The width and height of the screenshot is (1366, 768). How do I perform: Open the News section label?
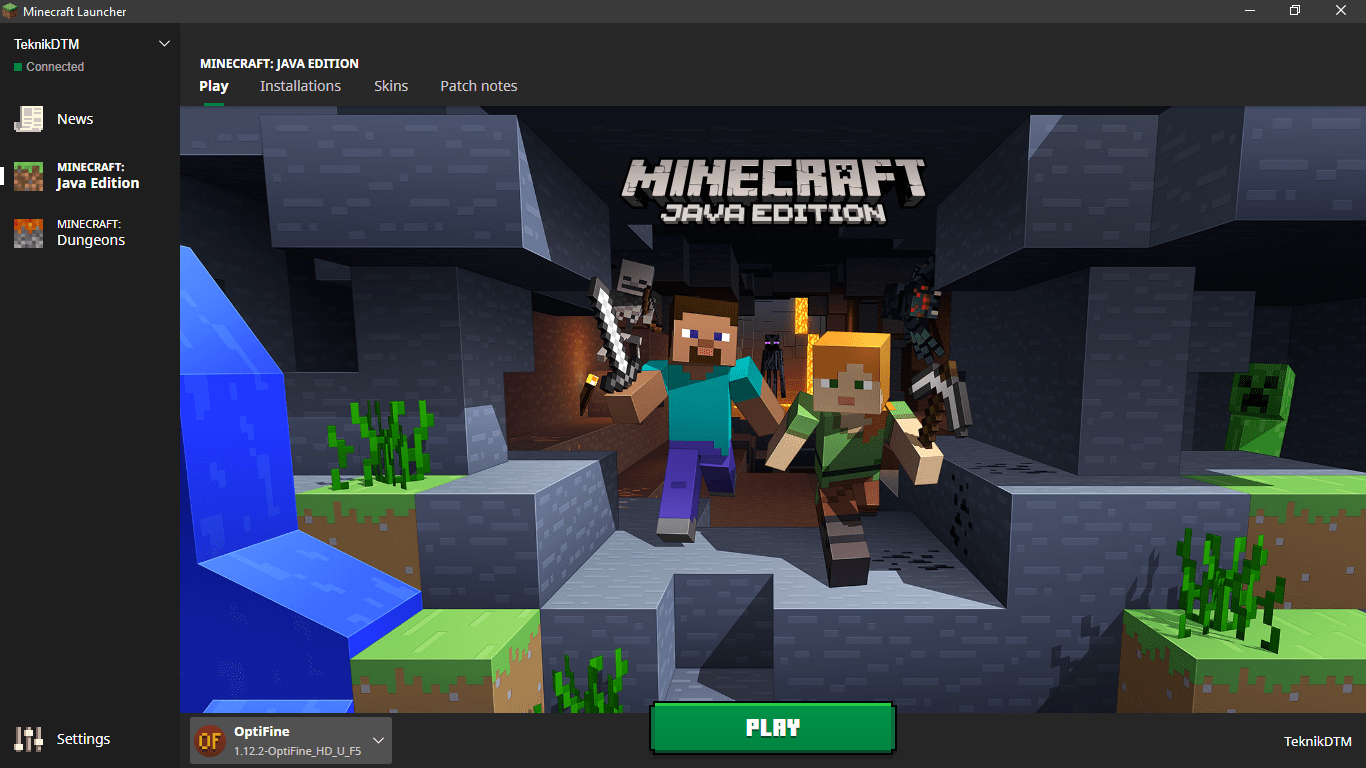(x=75, y=119)
